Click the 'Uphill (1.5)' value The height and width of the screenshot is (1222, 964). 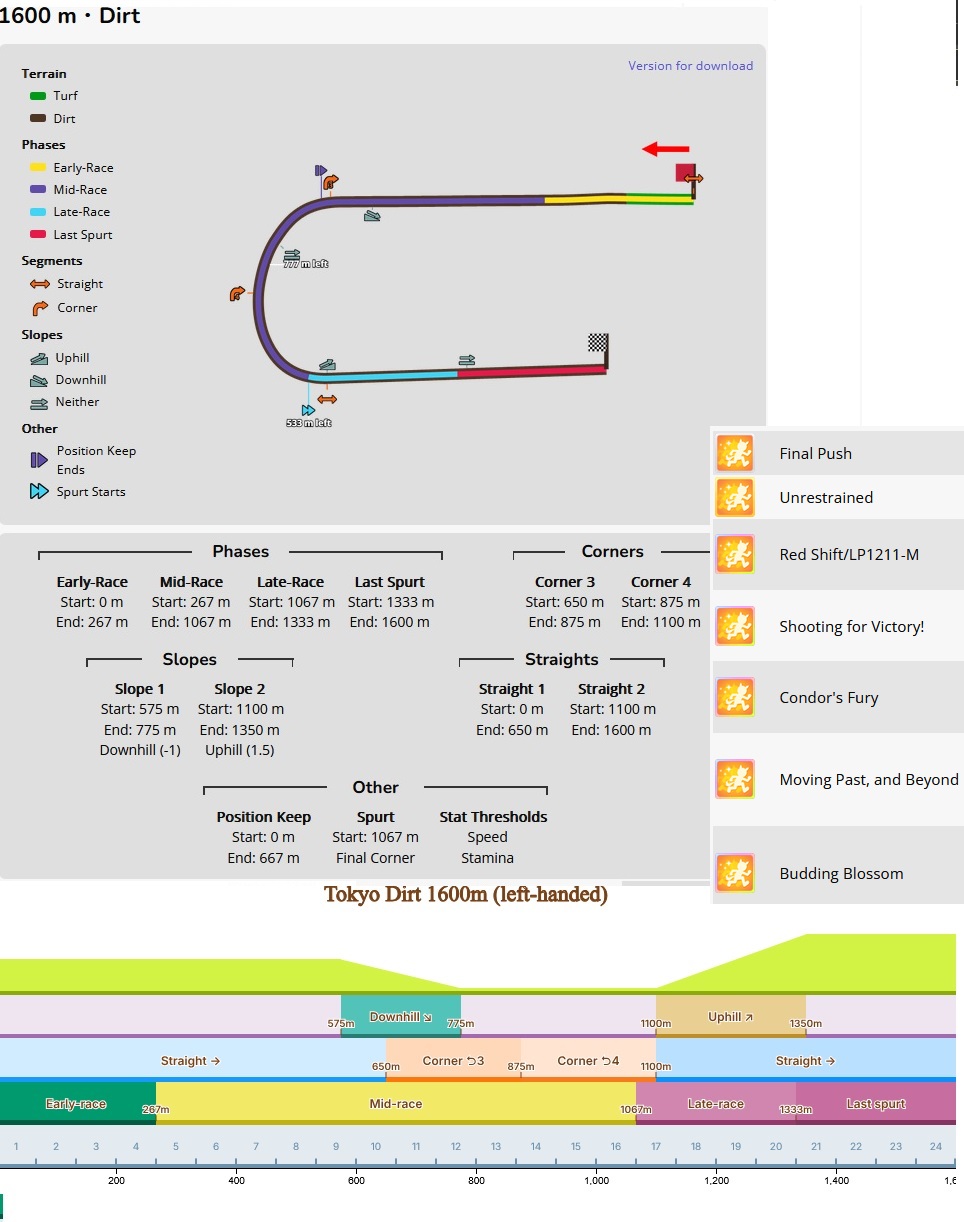[240, 749]
